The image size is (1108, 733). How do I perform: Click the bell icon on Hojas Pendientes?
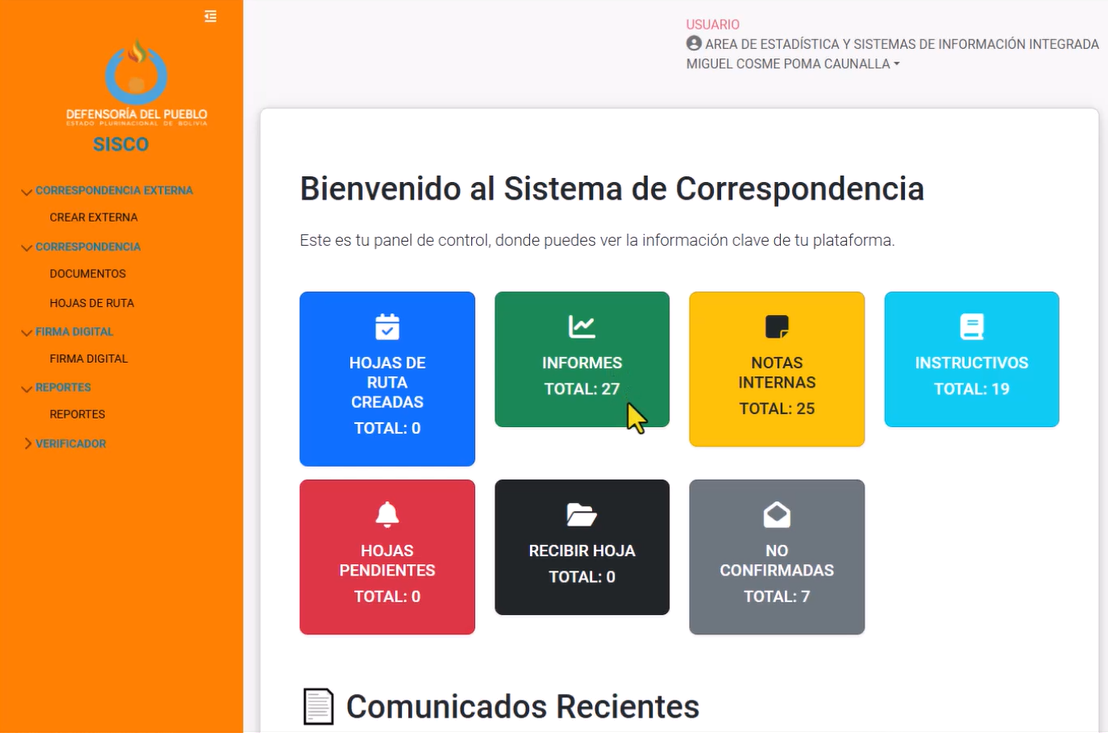click(387, 515)
